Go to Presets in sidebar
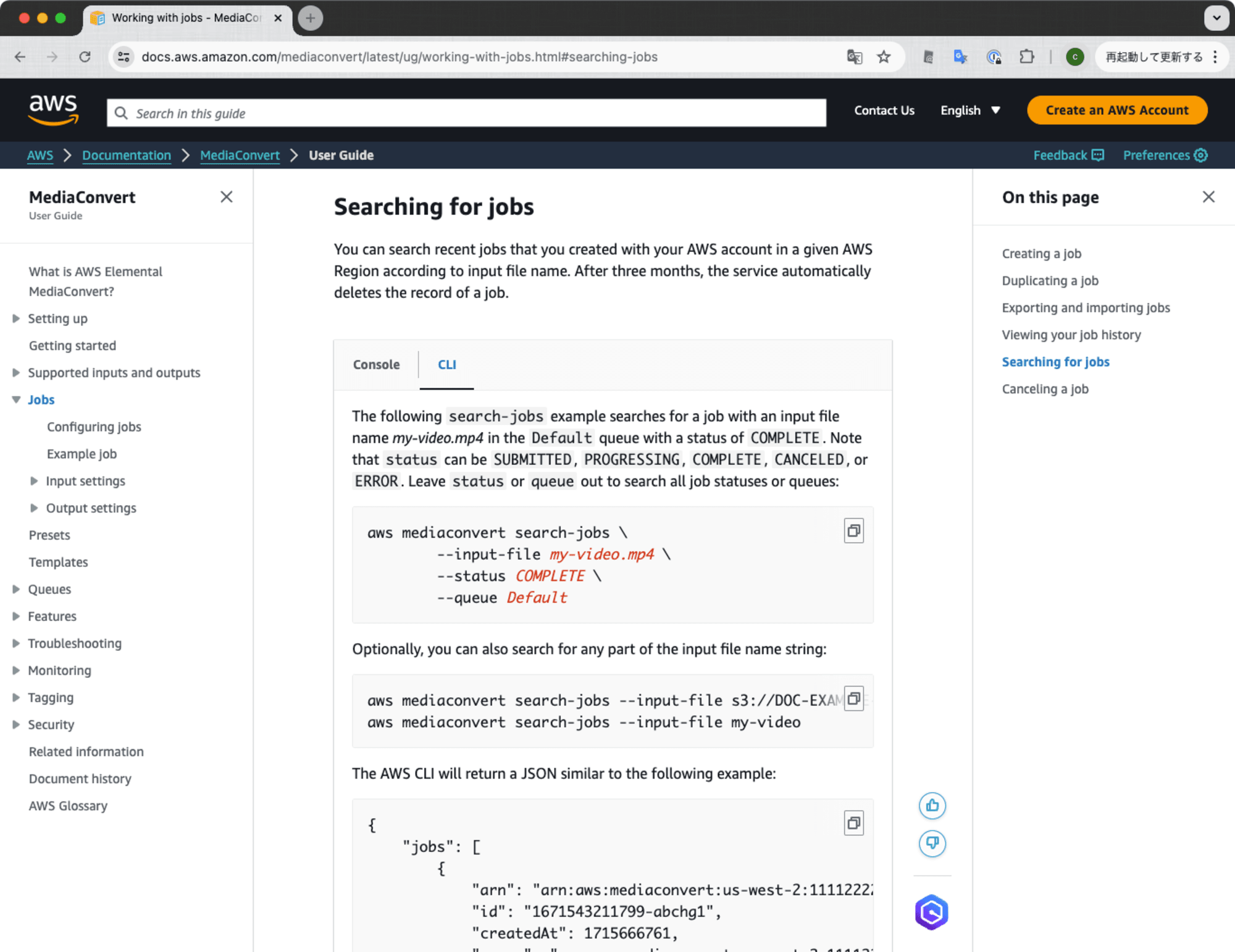1235x952 pixels. pyautogui.click(x=49, y=535)
